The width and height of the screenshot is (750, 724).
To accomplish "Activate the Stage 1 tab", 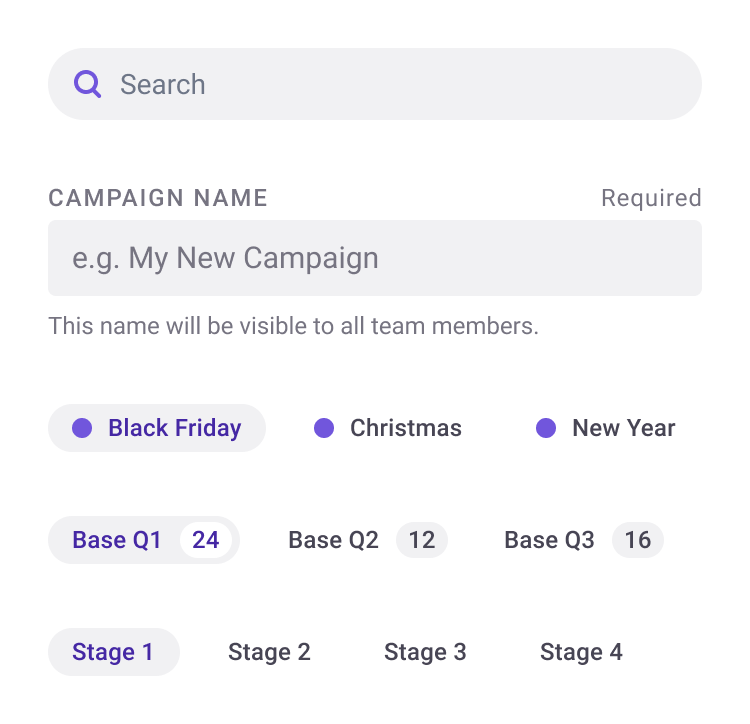I will pyautogui.click(x=114, y=652).
